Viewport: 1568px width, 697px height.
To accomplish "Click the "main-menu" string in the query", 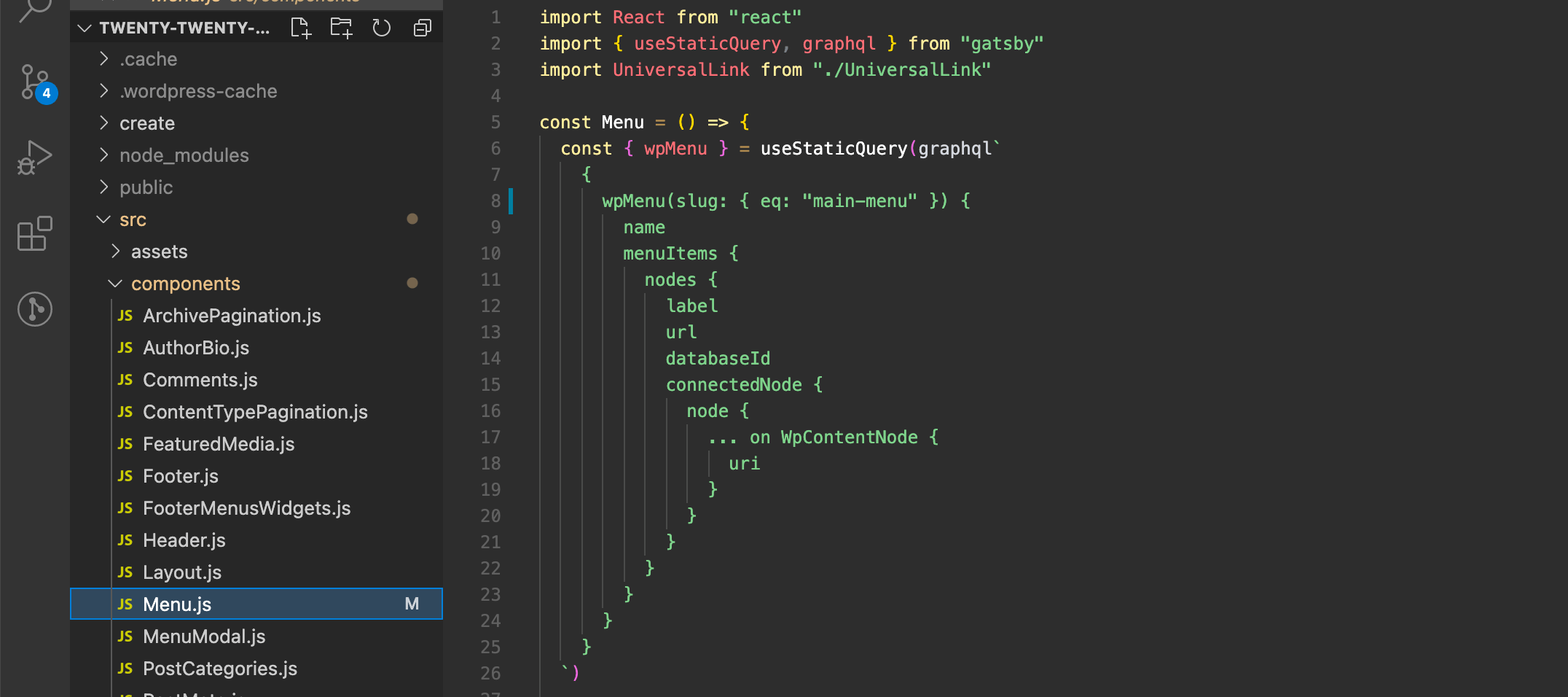I will 860,200.
